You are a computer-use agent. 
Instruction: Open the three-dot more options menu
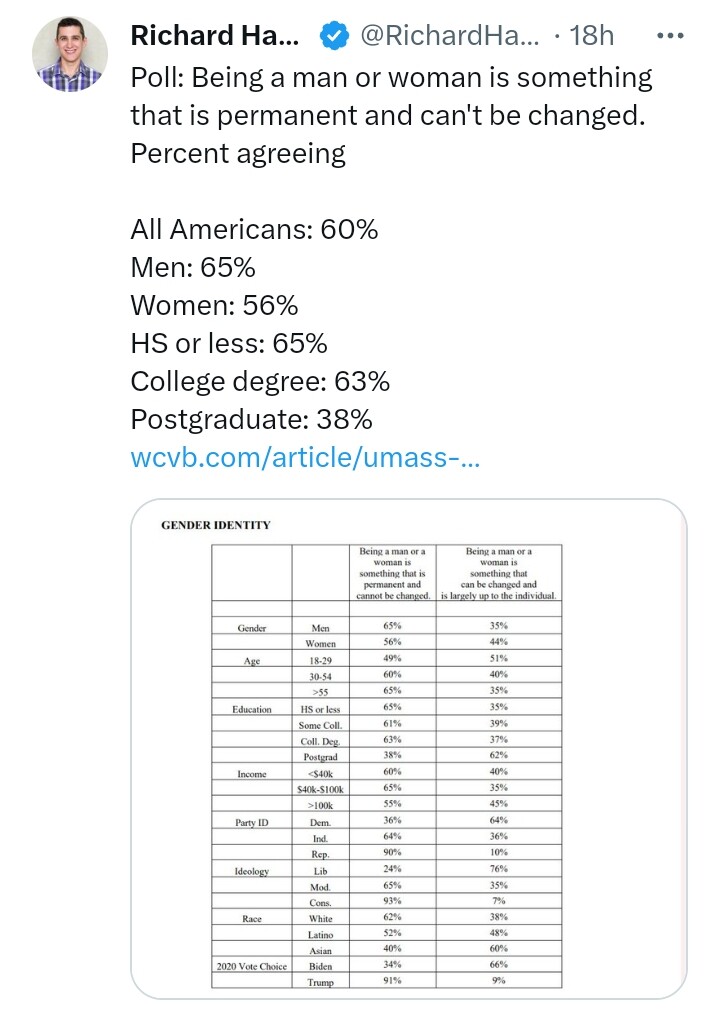(668, 36)
